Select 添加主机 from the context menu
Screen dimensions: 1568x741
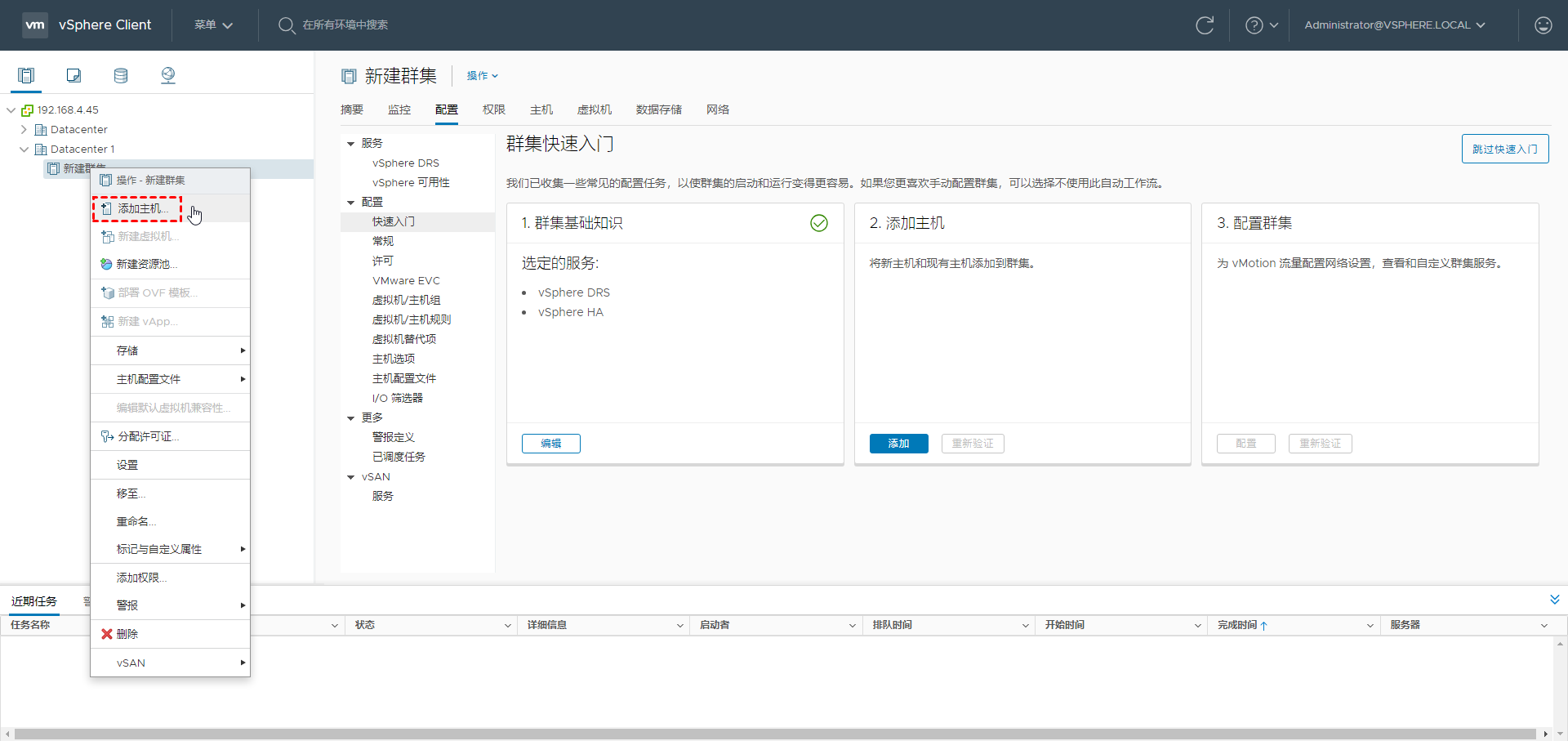(x=143, y=209)
